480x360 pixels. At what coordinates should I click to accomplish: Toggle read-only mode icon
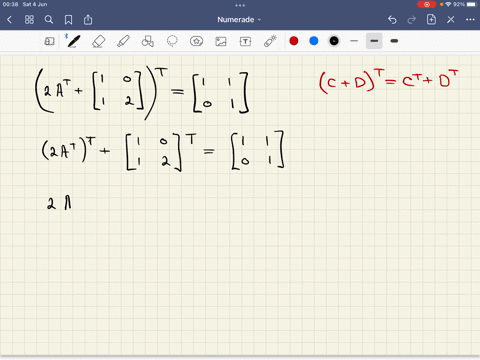coord(49,41)
